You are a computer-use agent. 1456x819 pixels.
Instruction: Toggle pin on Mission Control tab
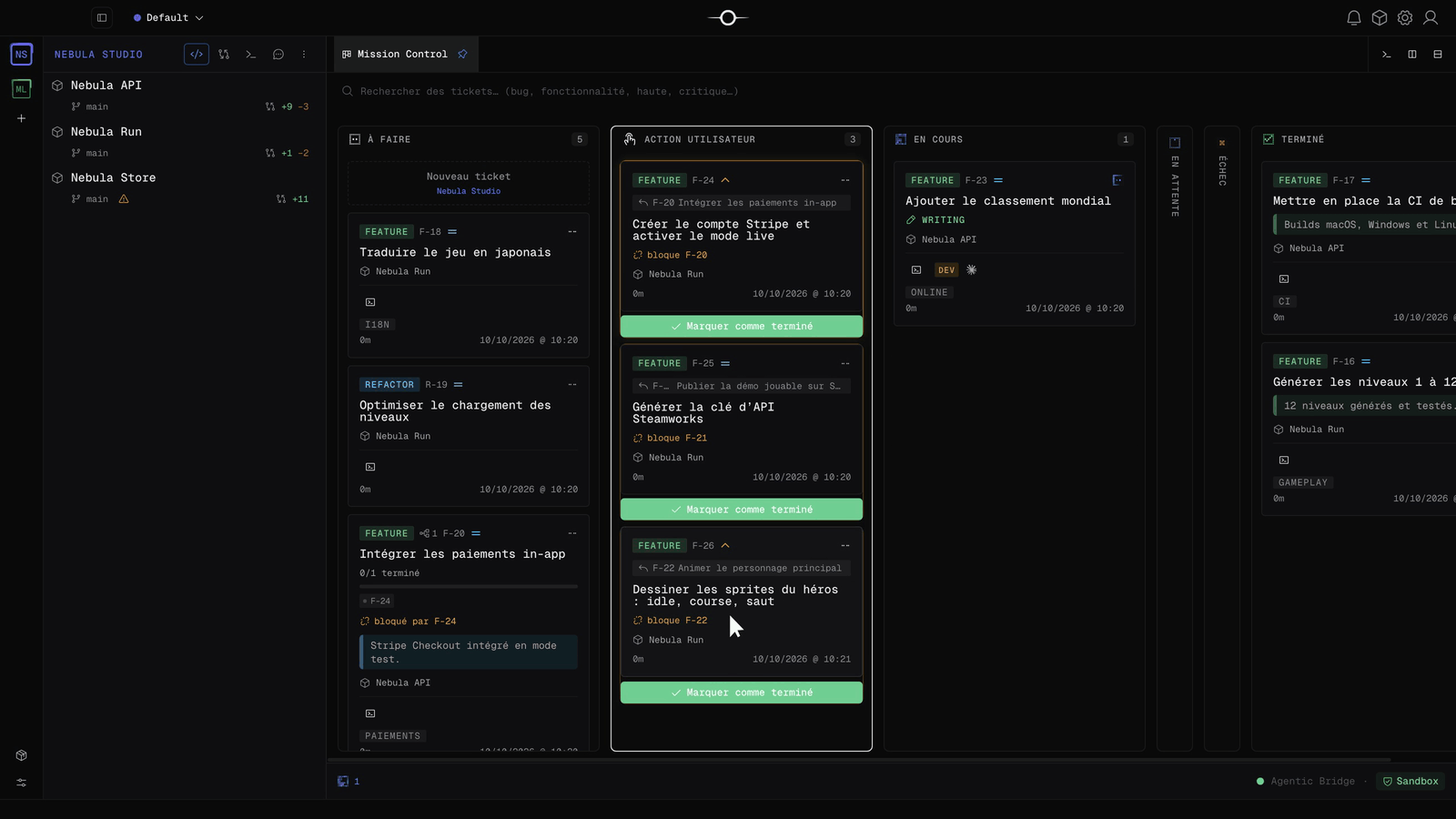click(462, 55)
